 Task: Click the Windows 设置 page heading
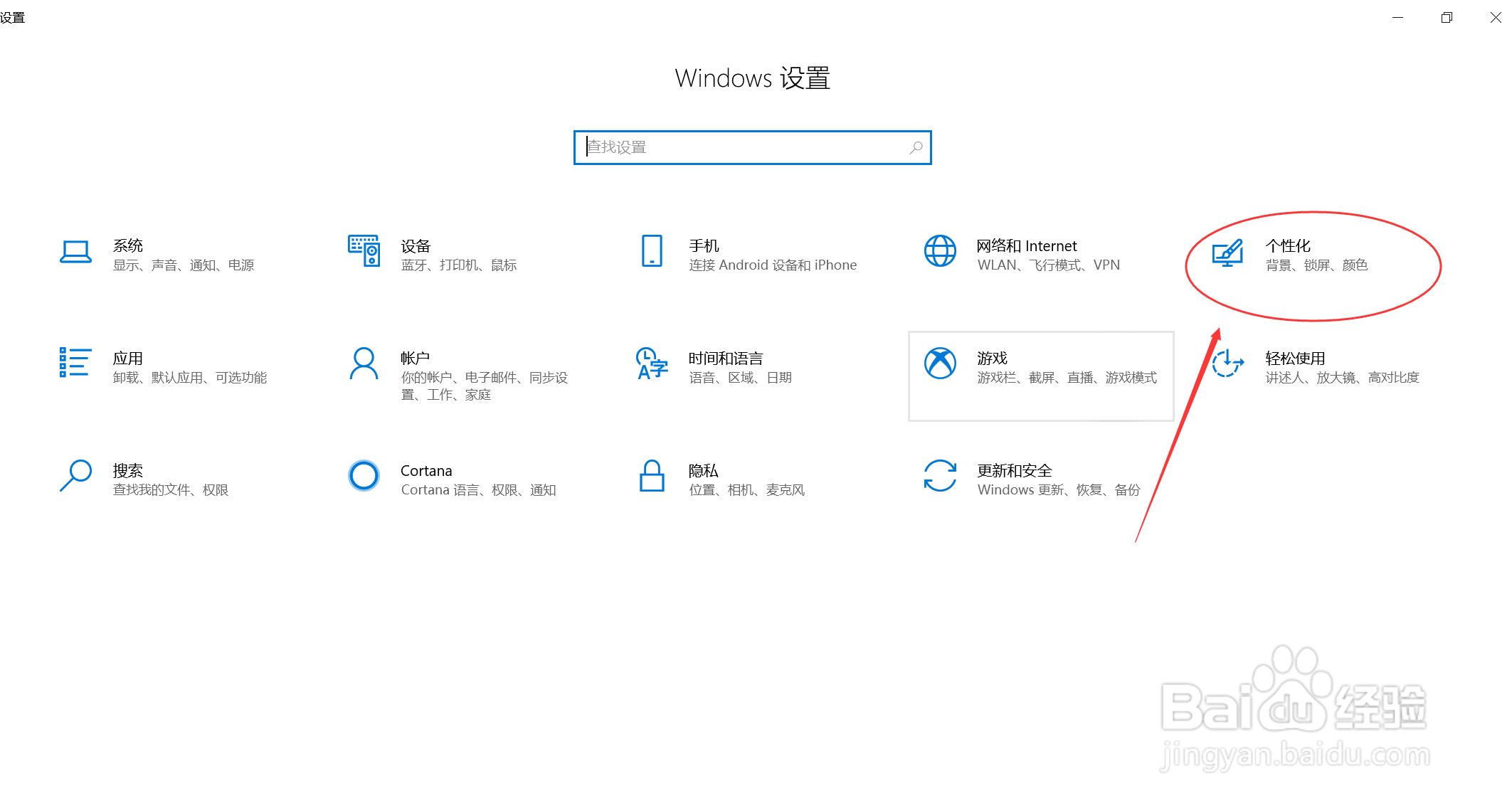752,78
